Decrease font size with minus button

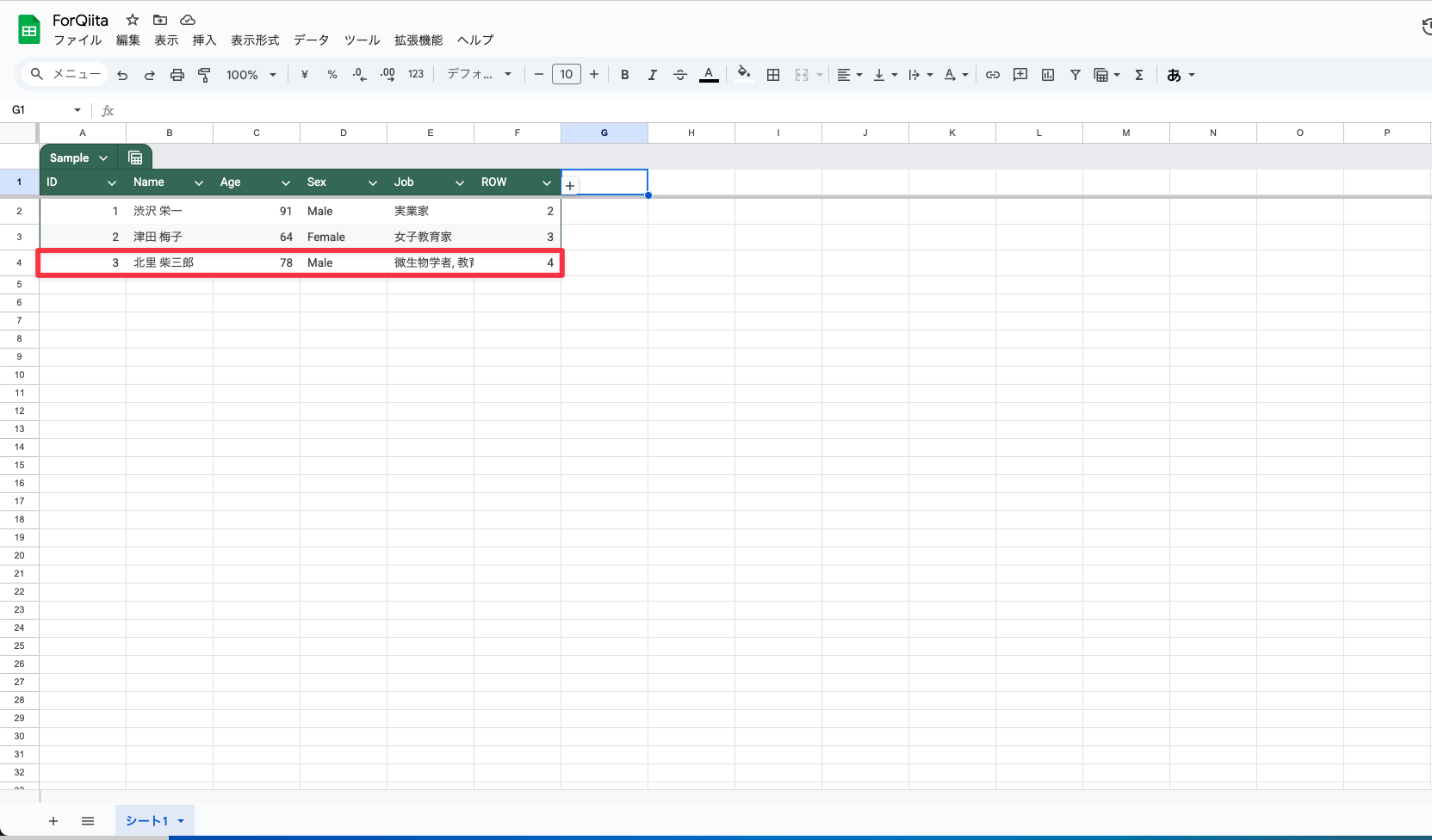coord(539,75)
